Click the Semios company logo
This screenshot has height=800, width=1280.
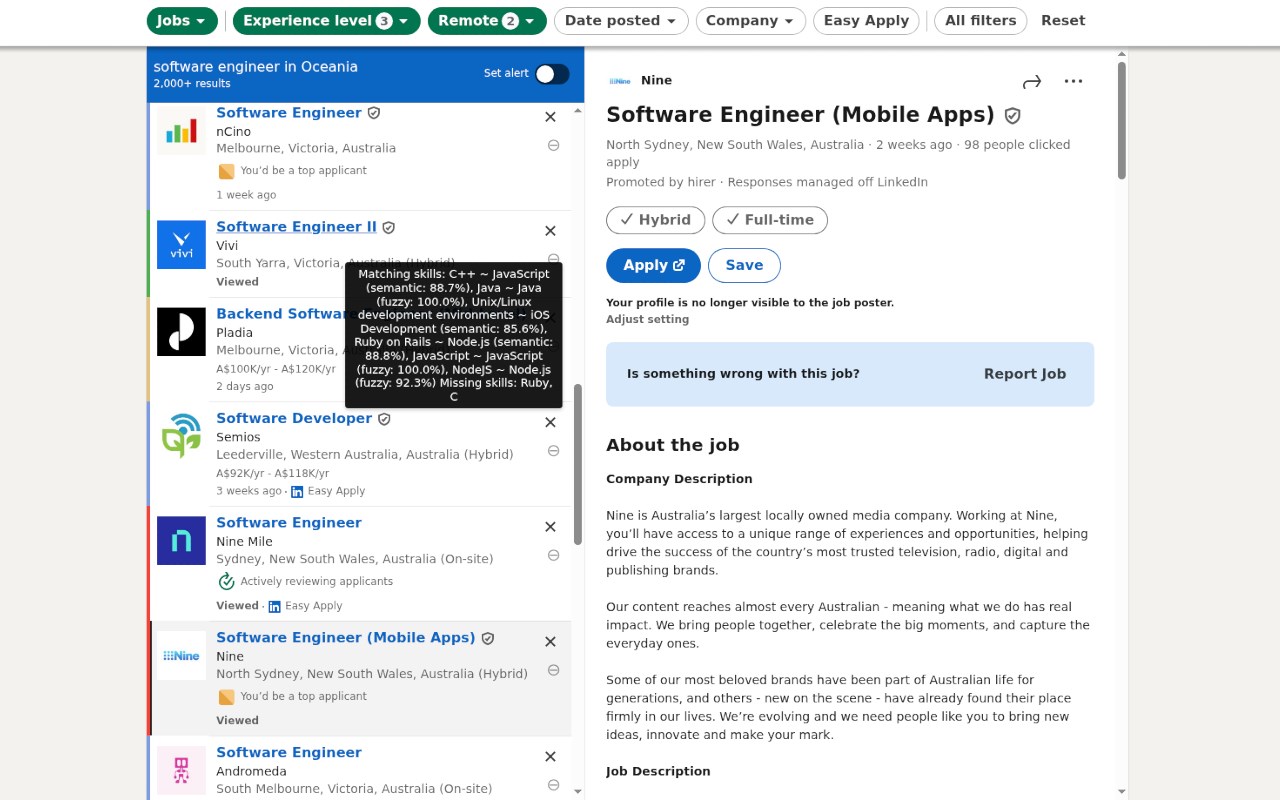click(x=181, y=436)
